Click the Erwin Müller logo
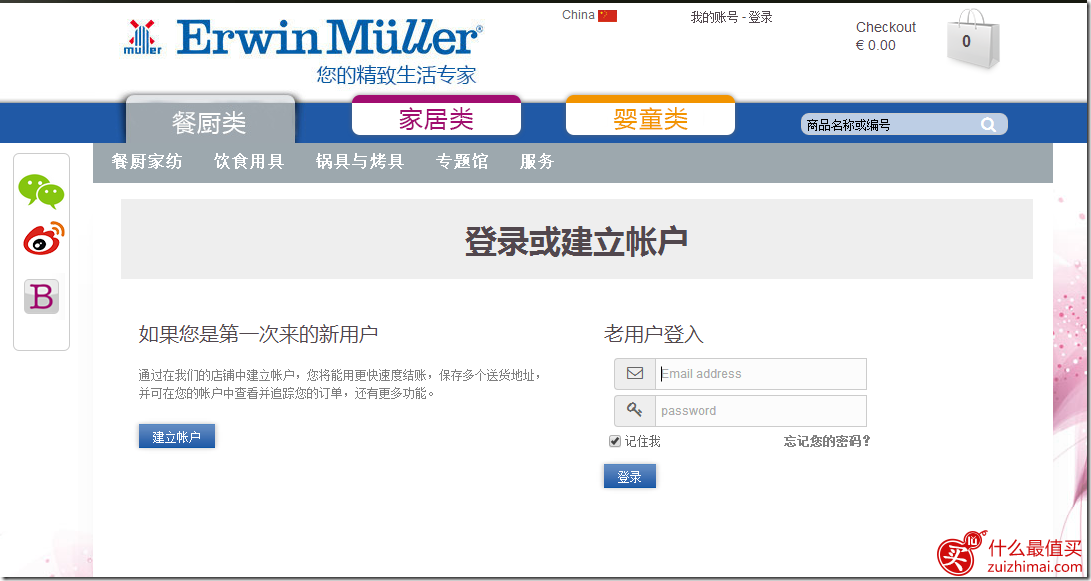 coord(303,38)
